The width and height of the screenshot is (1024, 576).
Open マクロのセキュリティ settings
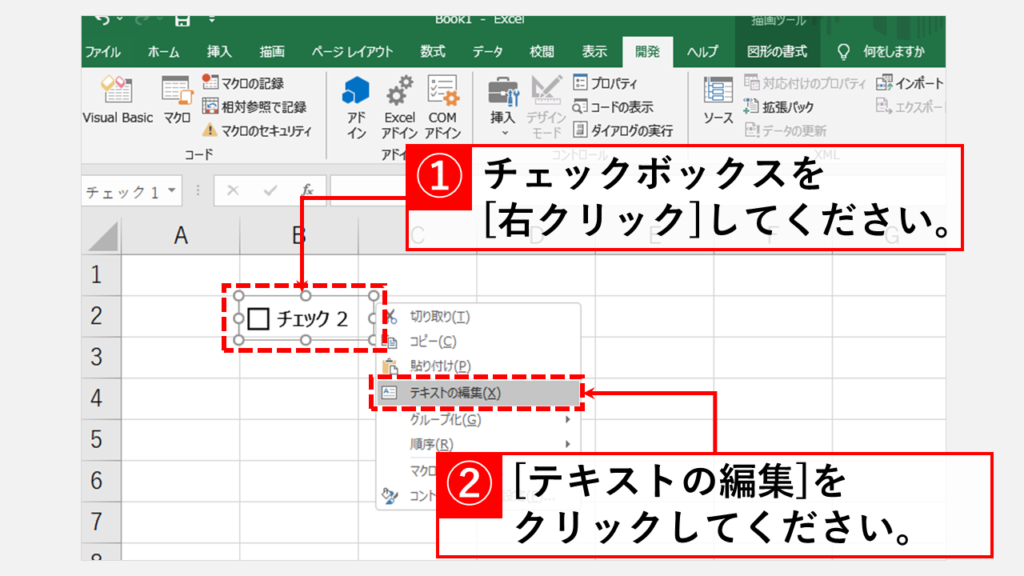pos(256,130)
